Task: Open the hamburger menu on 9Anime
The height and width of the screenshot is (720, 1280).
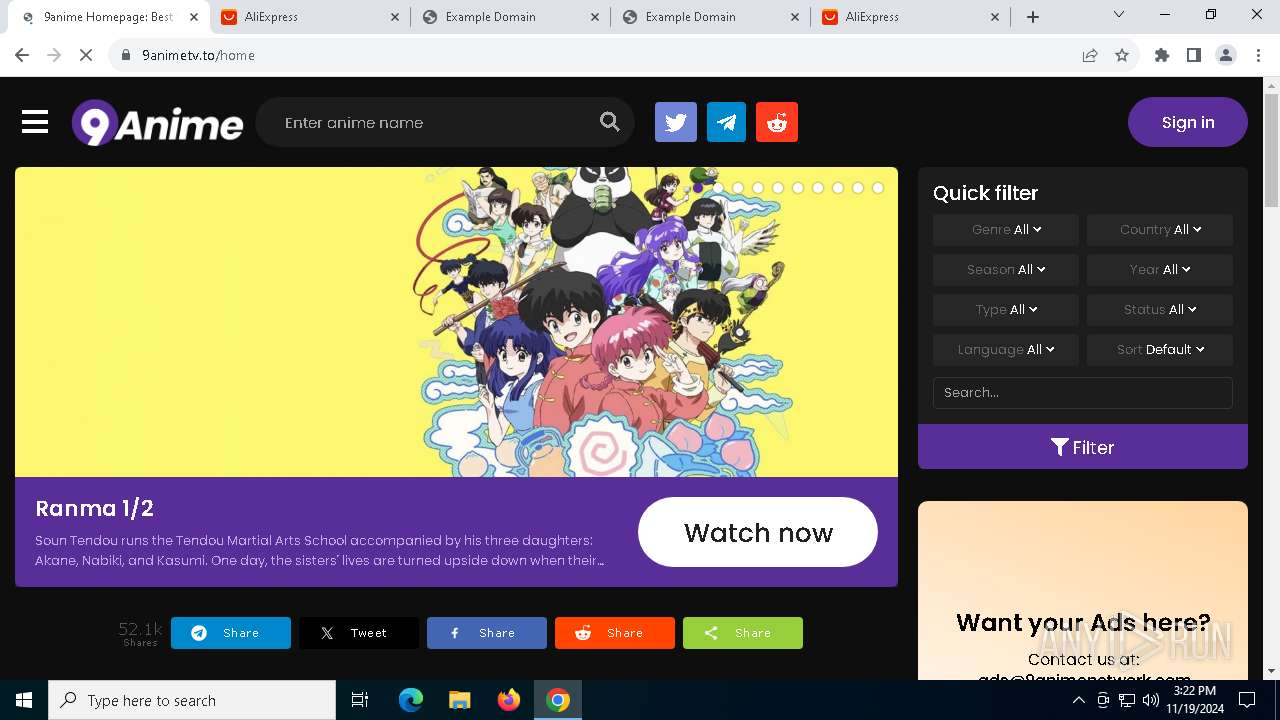Action: click(35, 122)
